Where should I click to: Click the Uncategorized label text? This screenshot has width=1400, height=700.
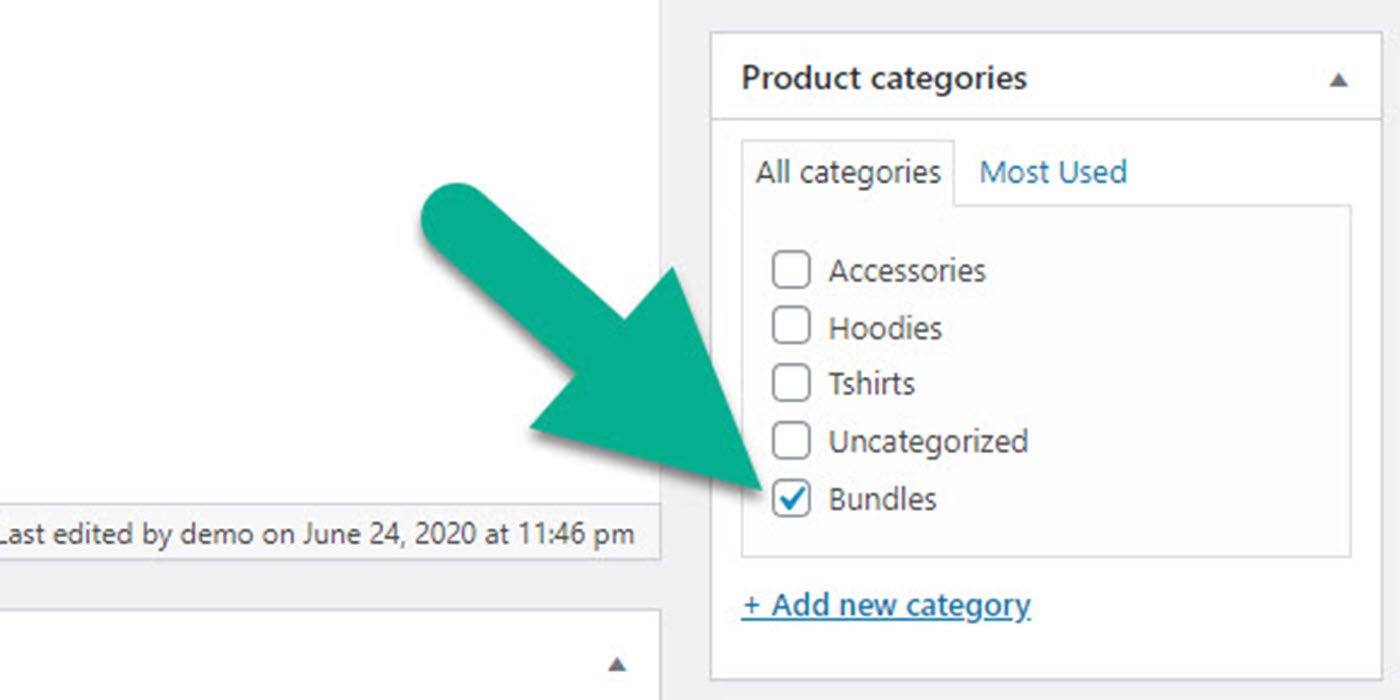click(x=928, y=440)
